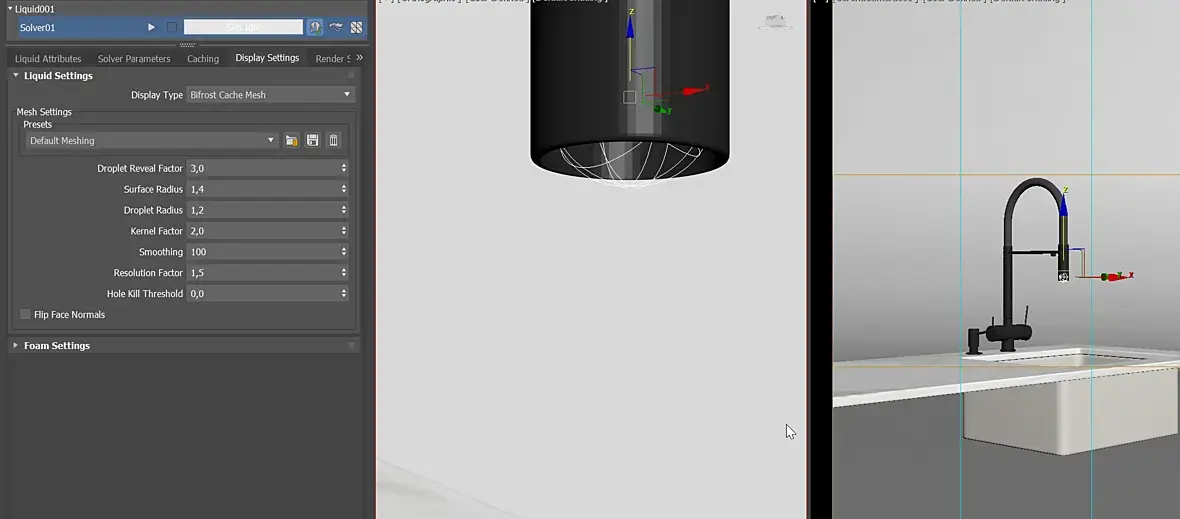Toggle the highlighted solver display icon beside progress bar

[x=315, y=27]
